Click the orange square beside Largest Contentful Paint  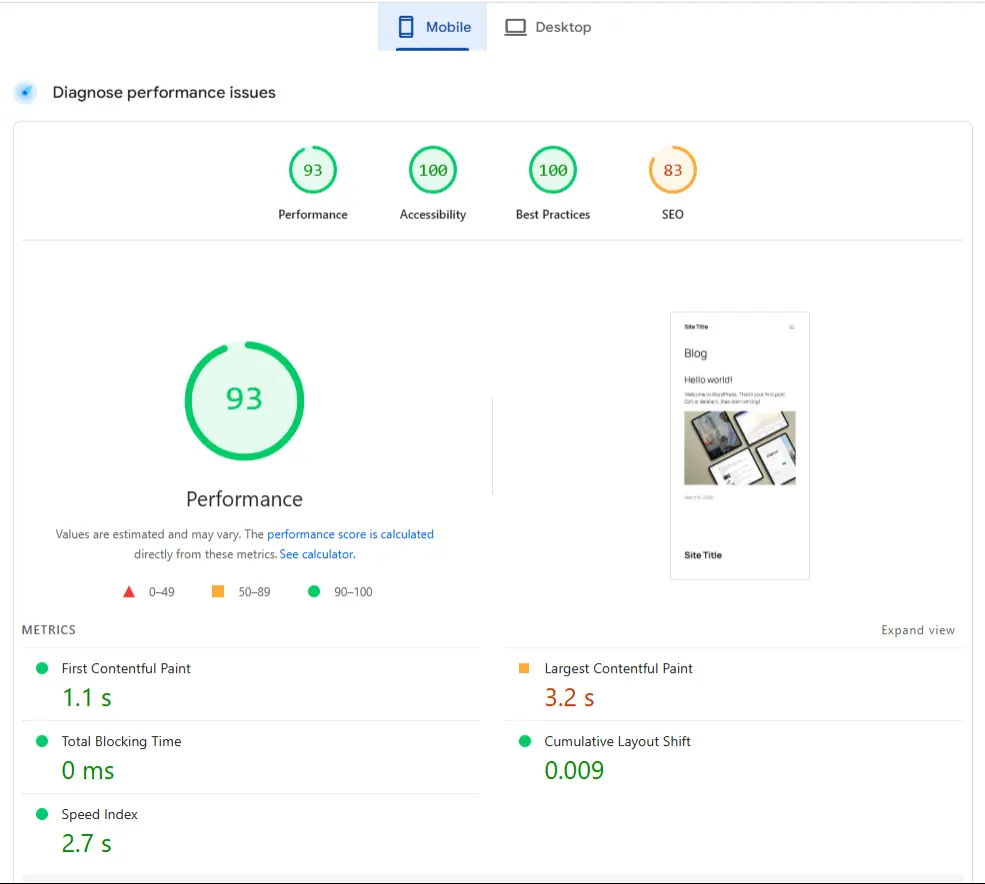(x=525, y=668)
